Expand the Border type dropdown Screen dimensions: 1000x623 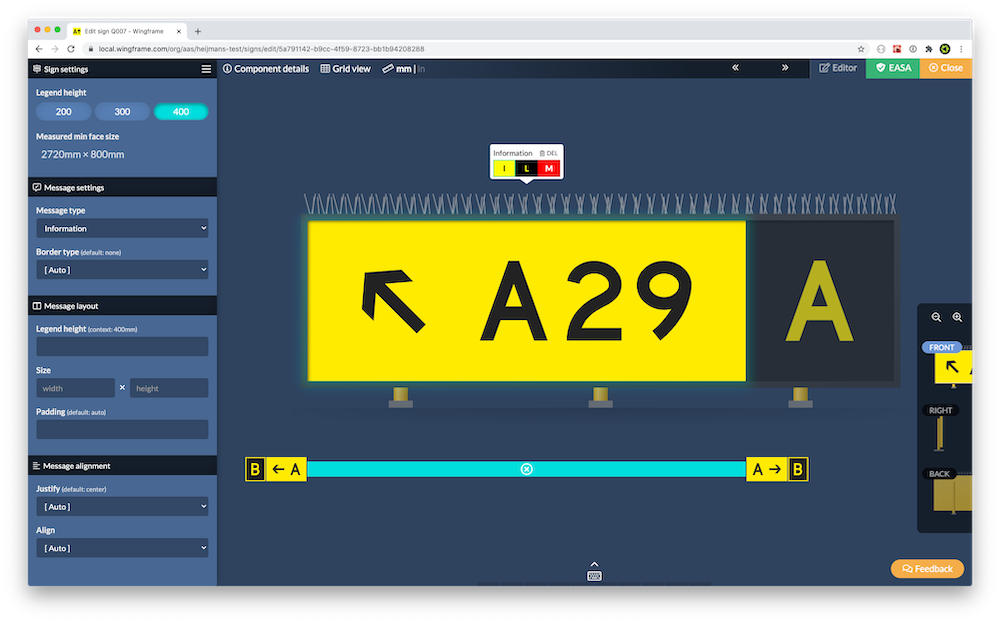click(x=122, y=270)
